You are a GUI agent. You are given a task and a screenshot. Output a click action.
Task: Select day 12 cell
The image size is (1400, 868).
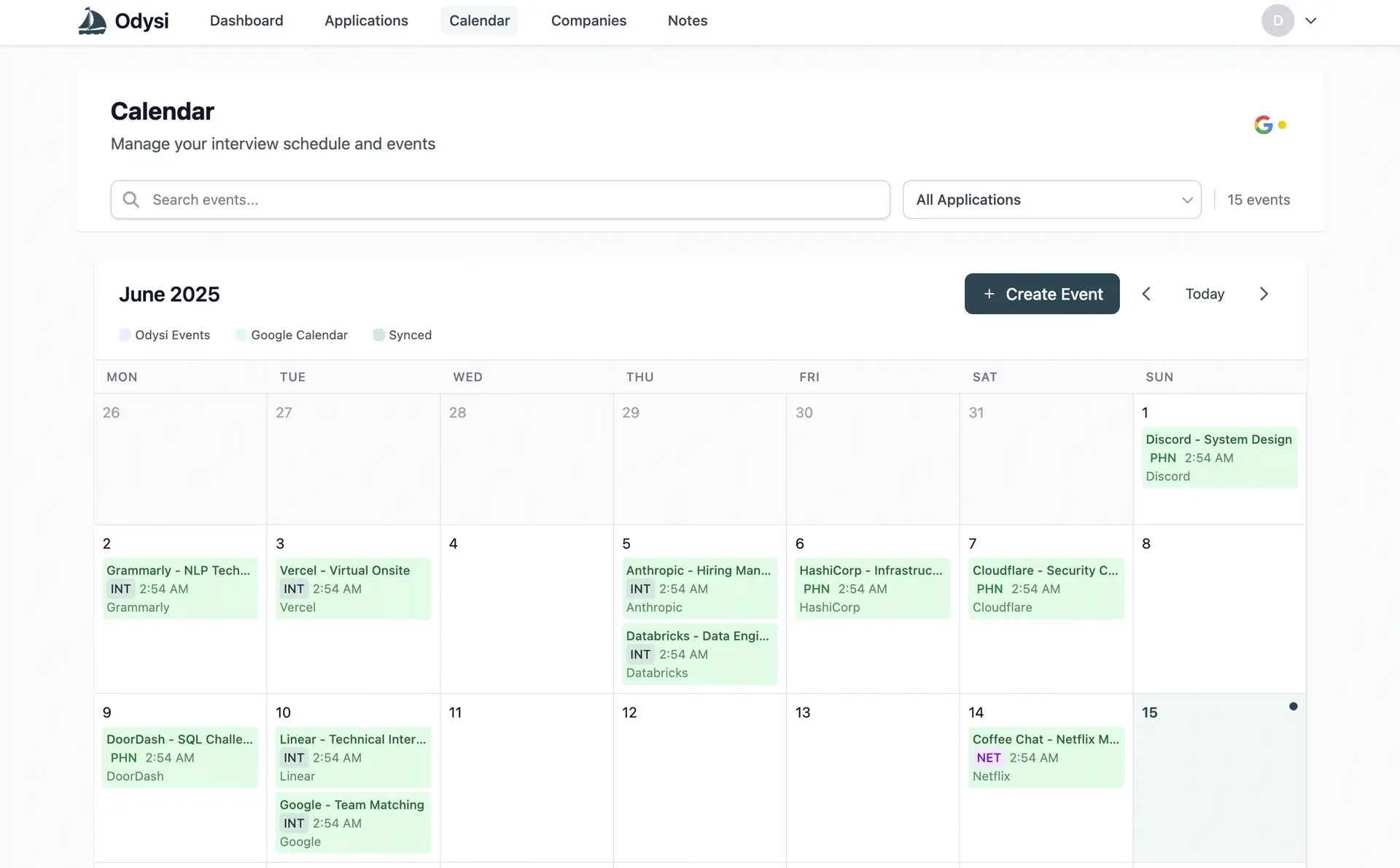click(x=699, y=778)
